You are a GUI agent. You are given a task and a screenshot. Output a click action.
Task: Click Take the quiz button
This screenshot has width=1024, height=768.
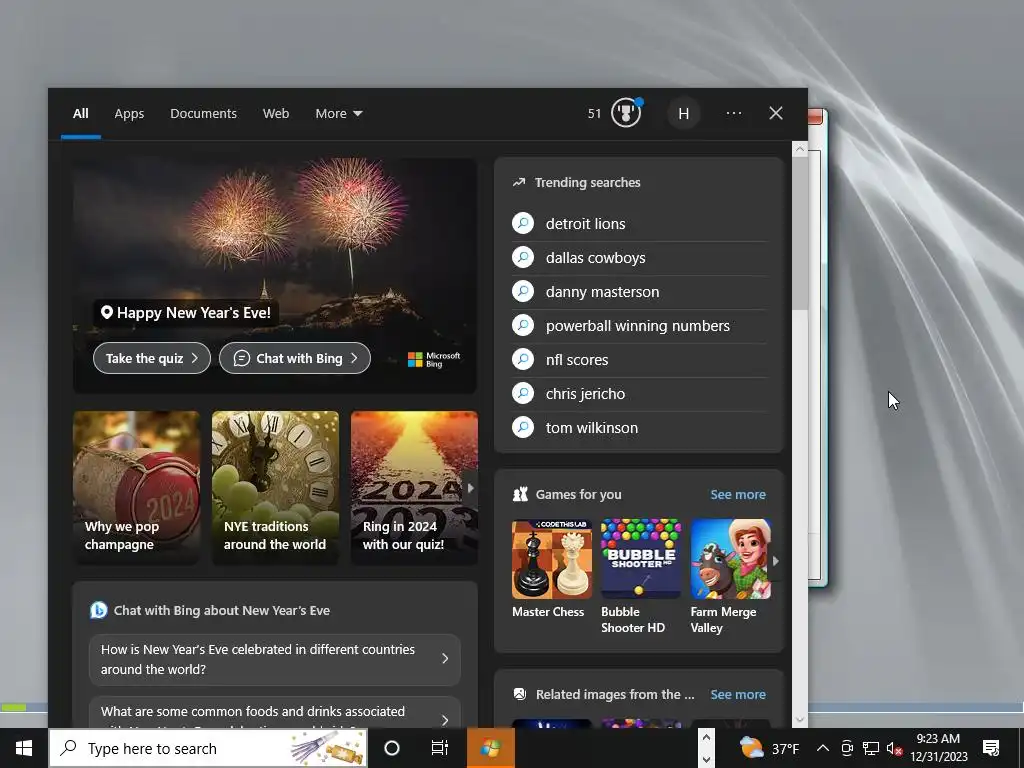click(x=152, y=358)
